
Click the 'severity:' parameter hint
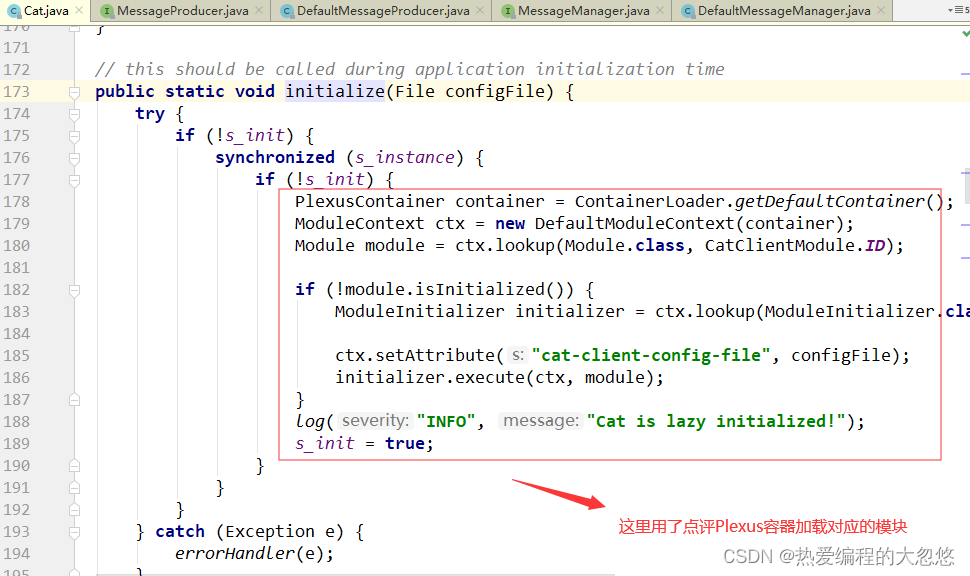(x=376, y=421)
